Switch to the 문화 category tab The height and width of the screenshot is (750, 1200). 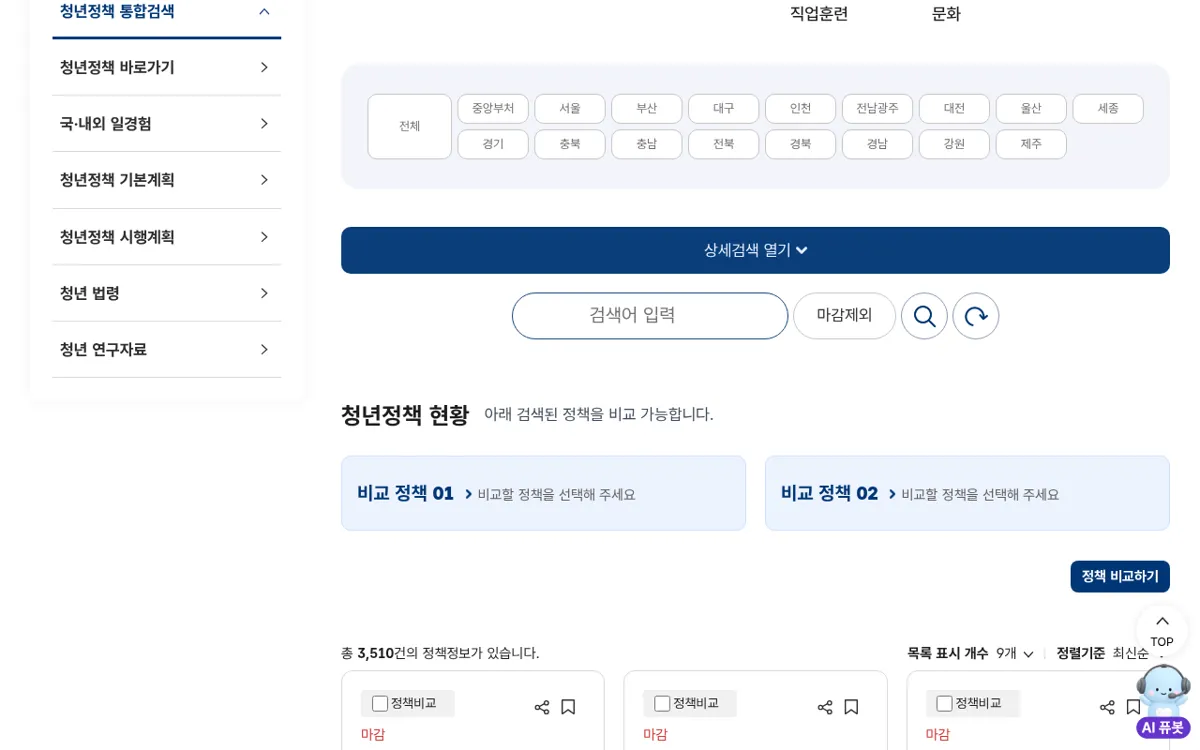pos(946,14)
